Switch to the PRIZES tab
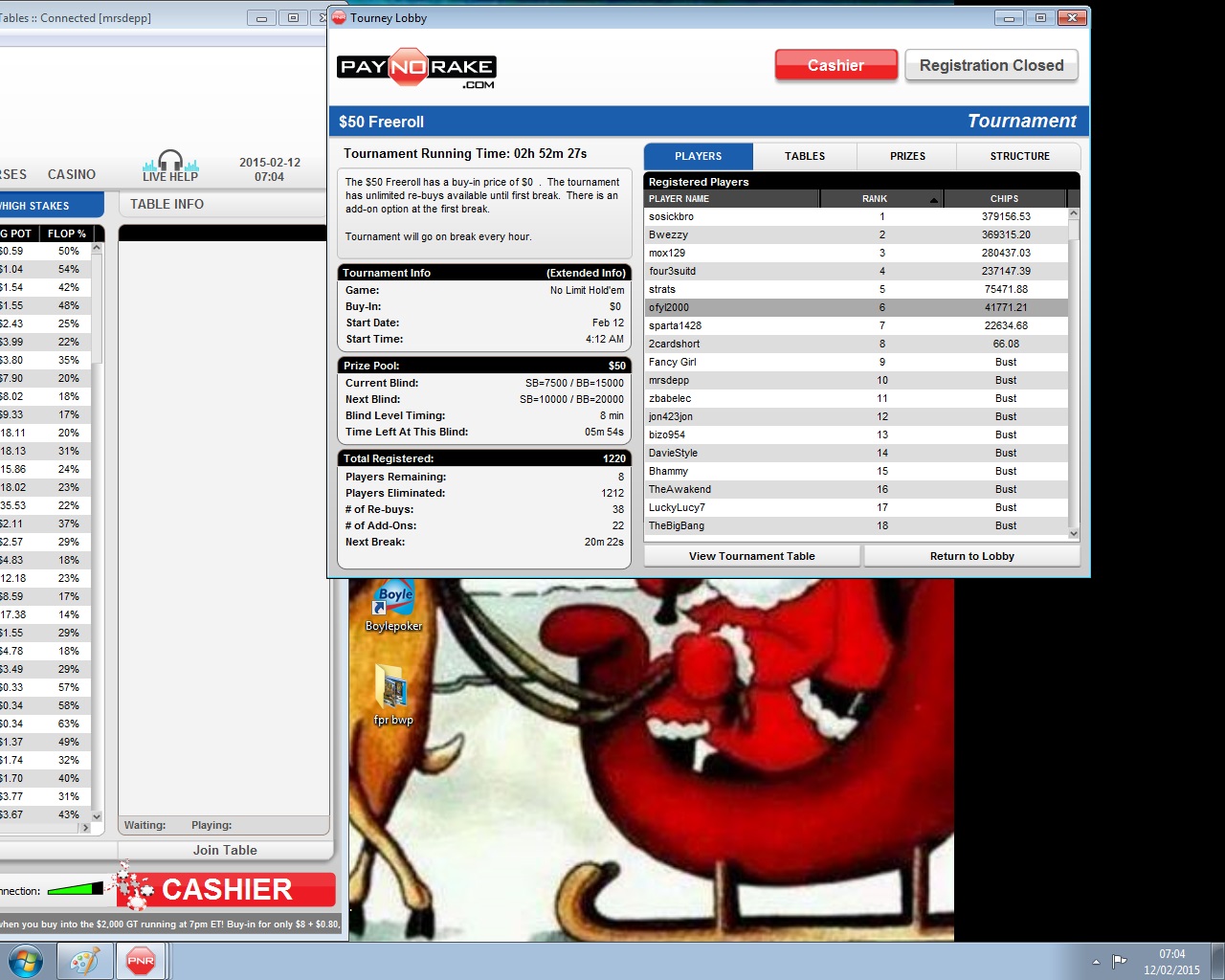This screenshot has width=1225, height=980. (x=907, y=156)
